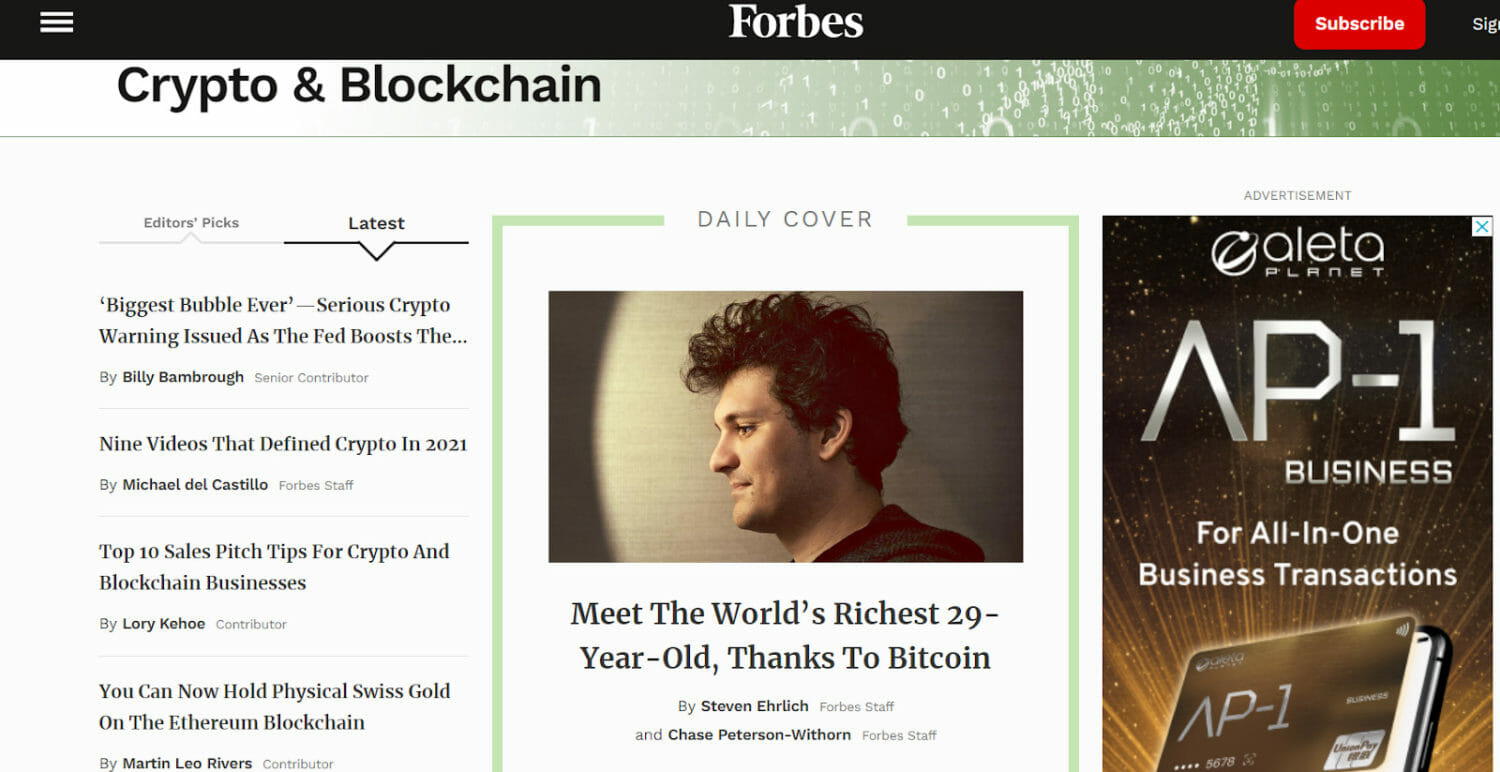
Task: Open the richest 29-year-old Bitcoin cover story
Action: (786, 635)
